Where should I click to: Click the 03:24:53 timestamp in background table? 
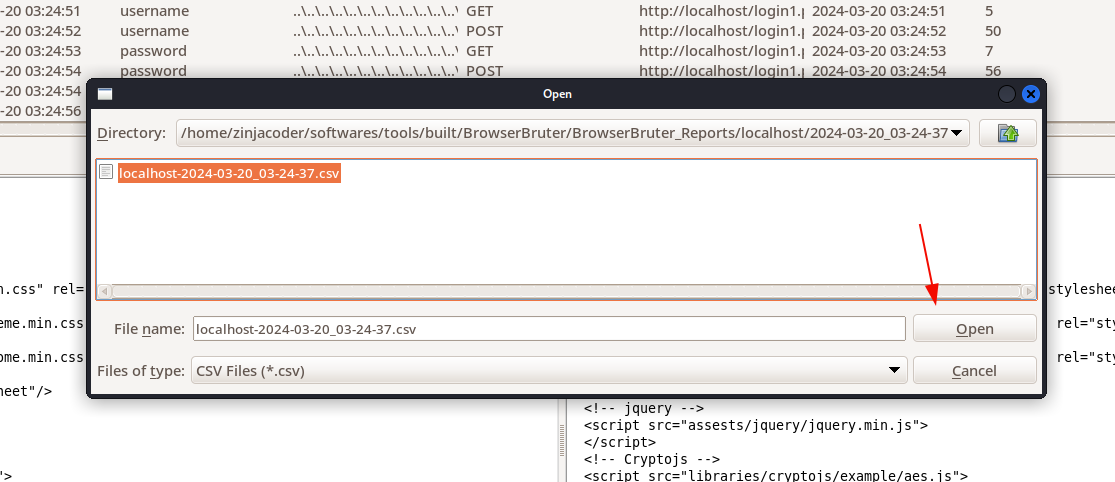(879, 51)
